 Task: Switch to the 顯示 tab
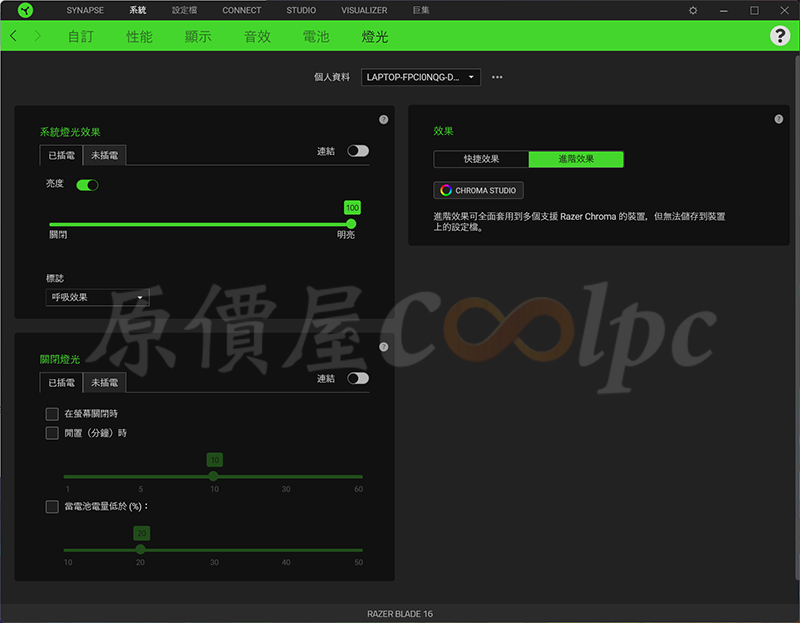click(x=198, y=36)
